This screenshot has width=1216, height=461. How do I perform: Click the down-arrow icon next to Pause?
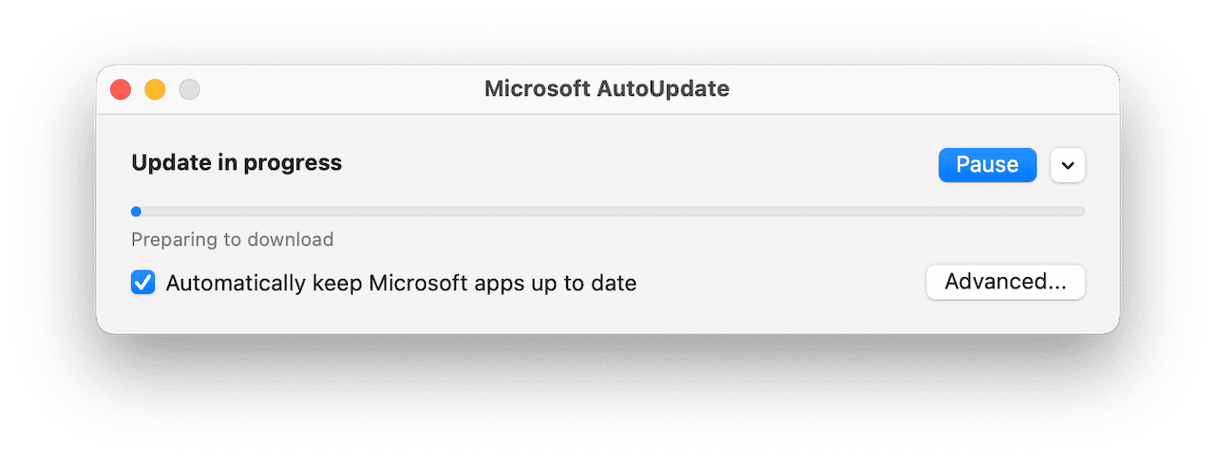click(1068, 165)
